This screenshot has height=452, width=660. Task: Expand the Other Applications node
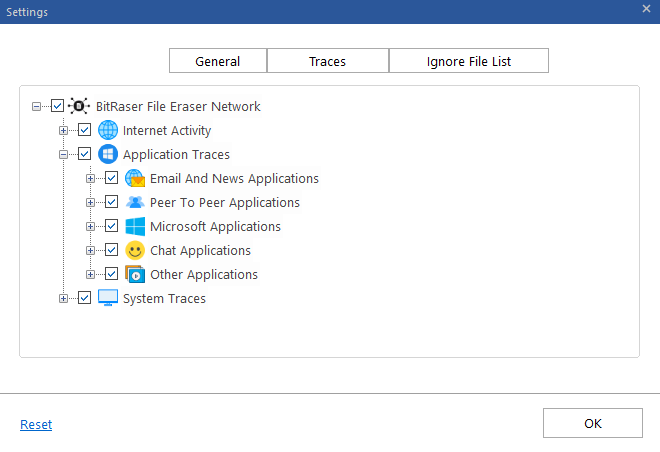(x=90, y=274)
